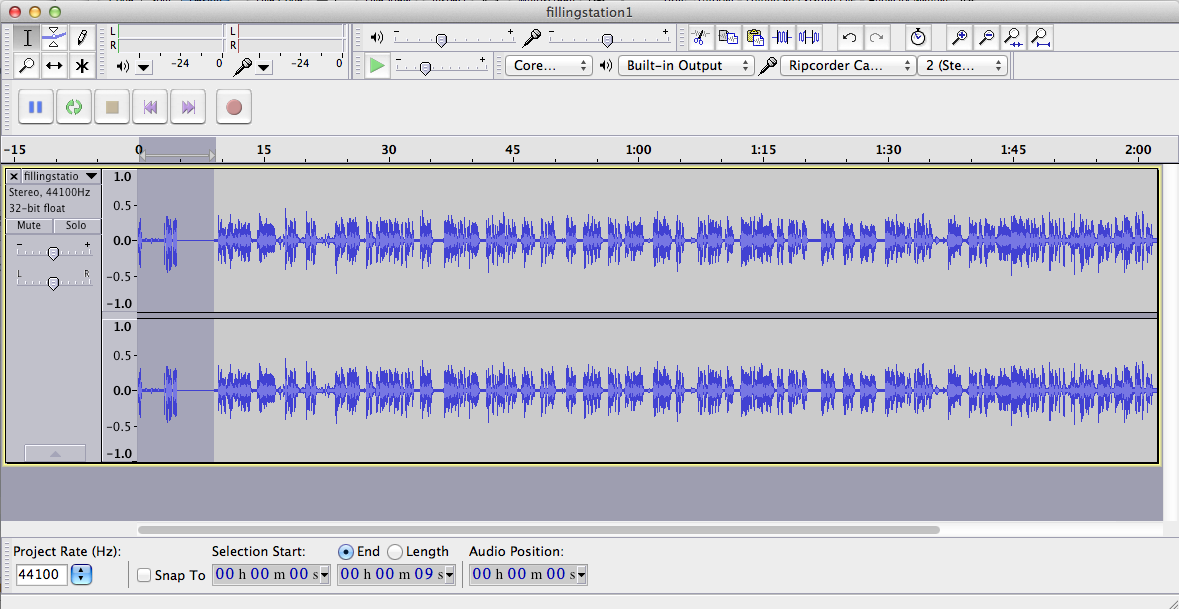Solo the fillingstatio track

pos(77,226)
